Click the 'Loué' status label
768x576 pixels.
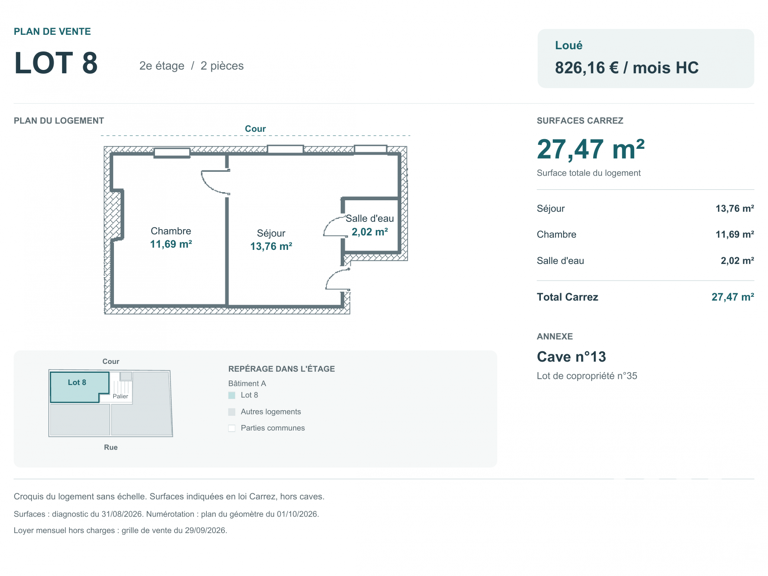point(569,46)
